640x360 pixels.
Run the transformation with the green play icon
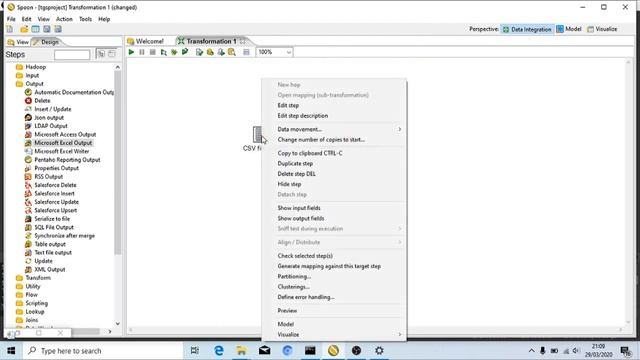131,52
